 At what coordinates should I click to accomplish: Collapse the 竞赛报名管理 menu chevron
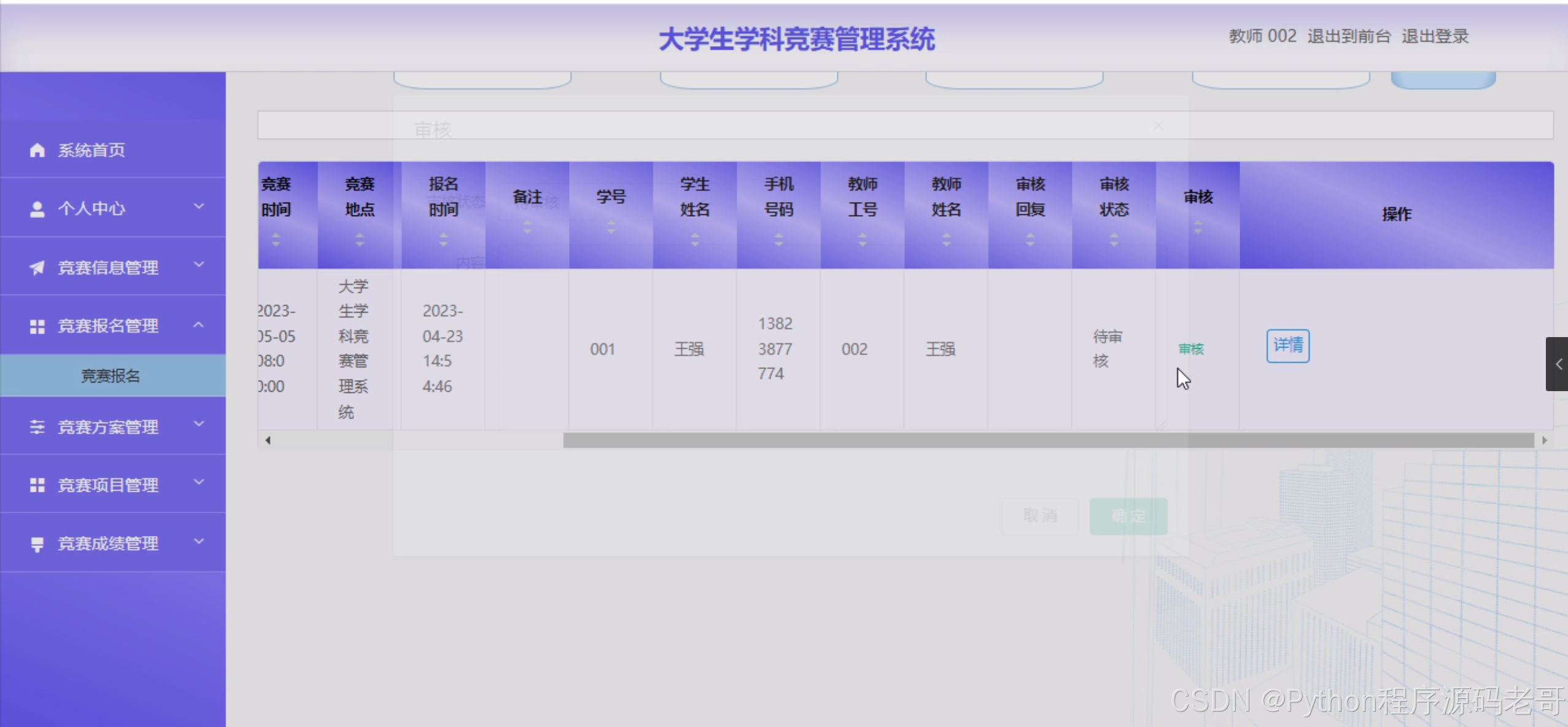point(199,325)
